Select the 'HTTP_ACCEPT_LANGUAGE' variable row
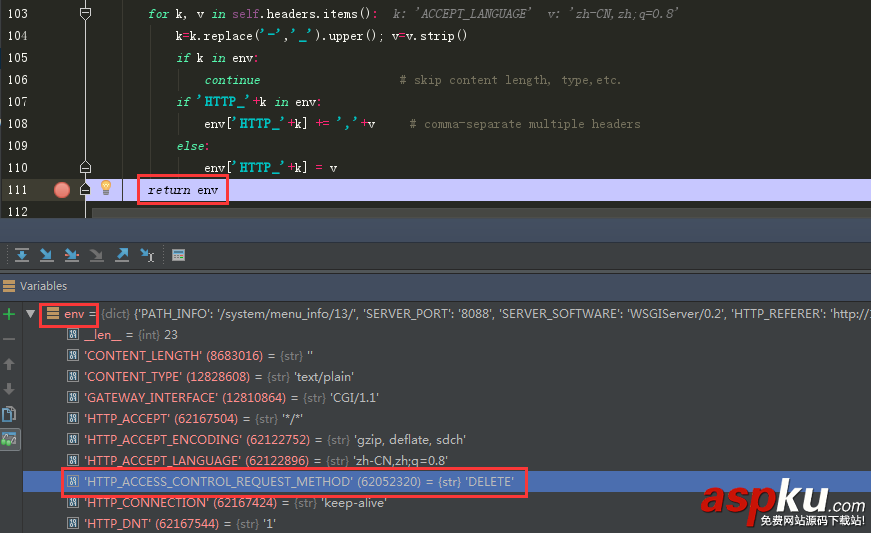The width and height of the screenshot is (871, 533). click(447, 461)
